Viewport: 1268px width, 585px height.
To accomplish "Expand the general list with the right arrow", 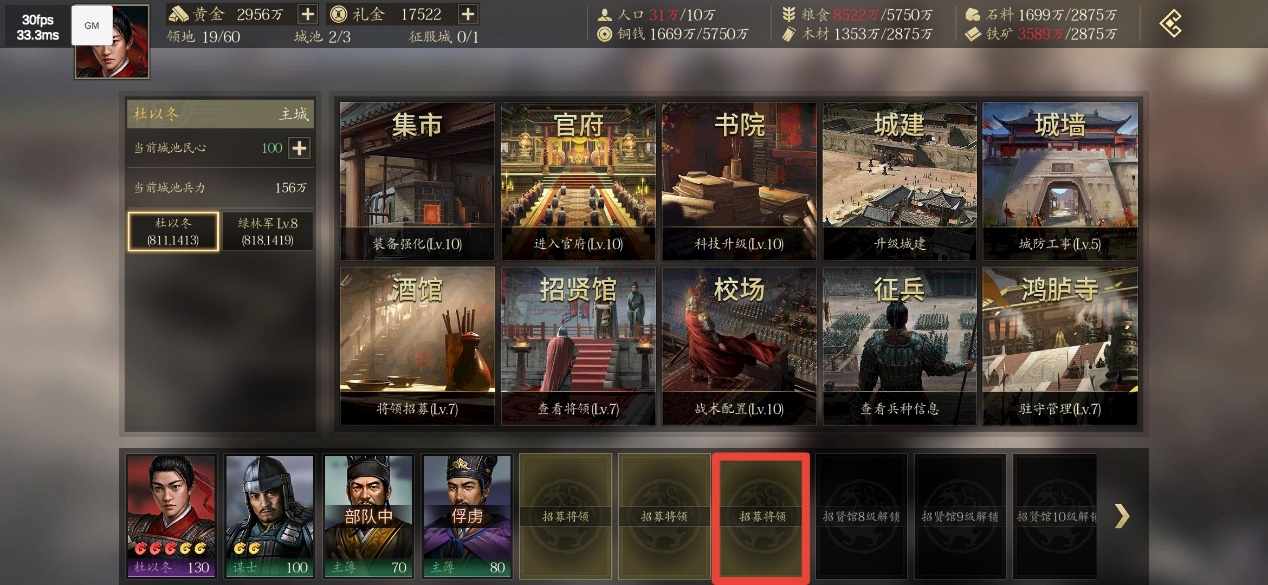I will [1122, 516].
